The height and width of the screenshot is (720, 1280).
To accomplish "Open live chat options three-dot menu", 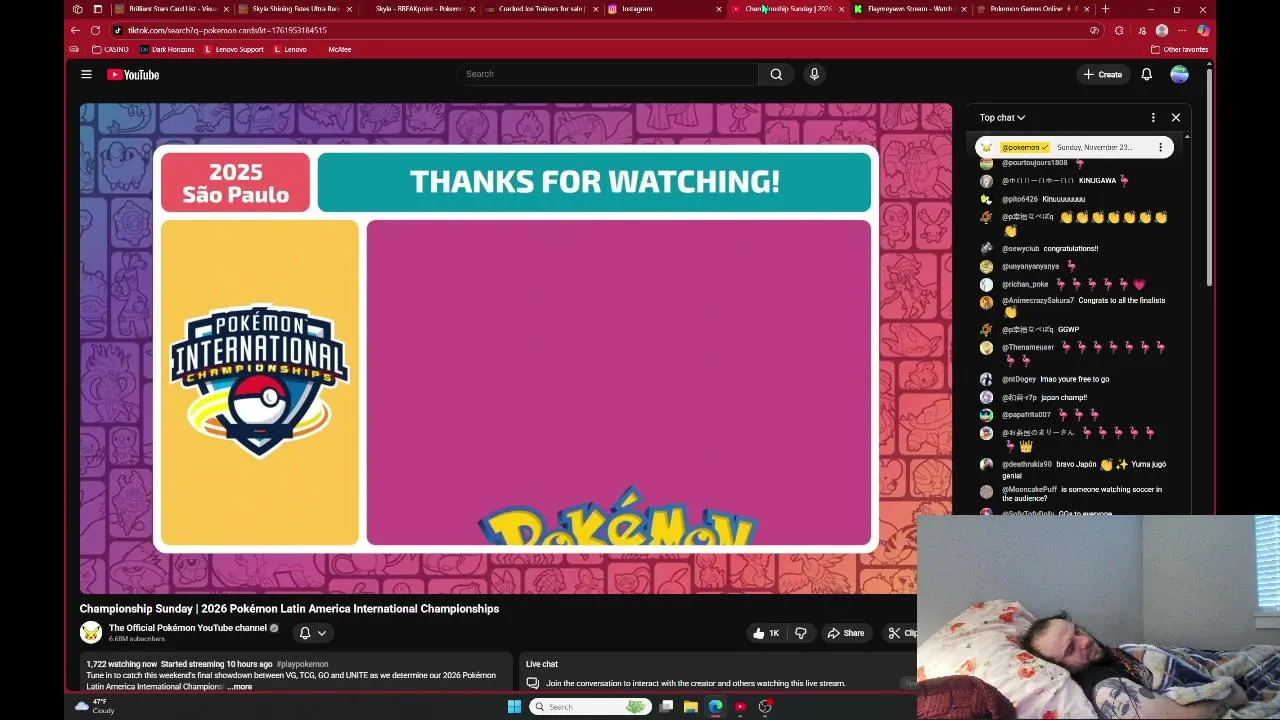I will (x=1153, y=117).
